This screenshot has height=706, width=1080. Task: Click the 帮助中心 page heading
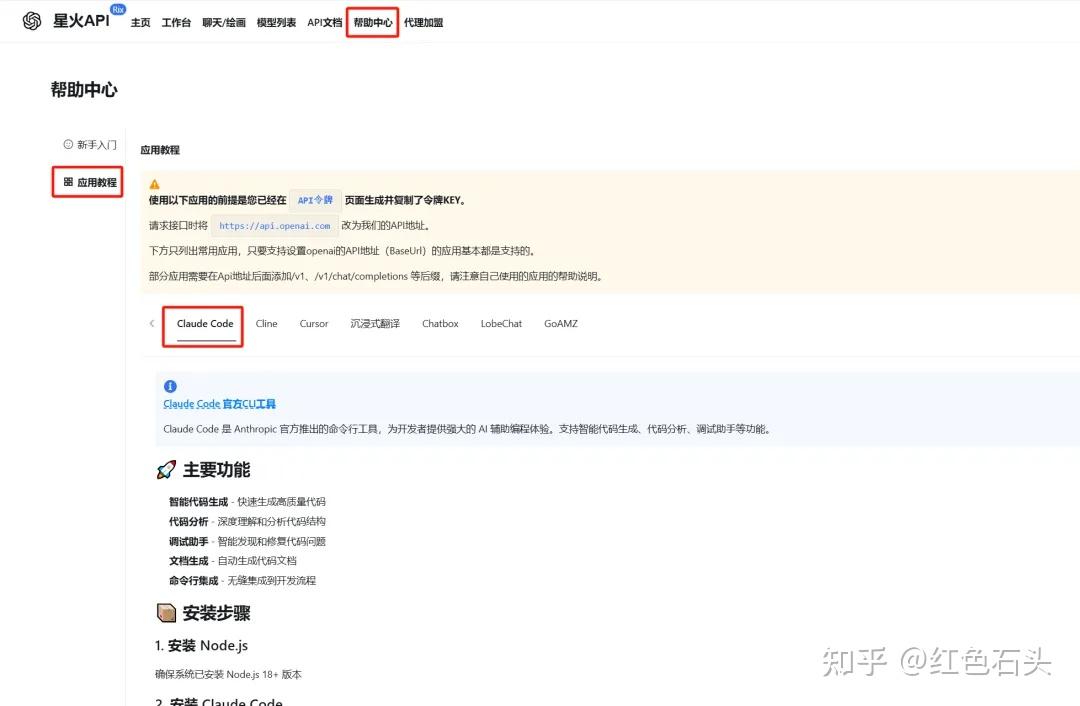pos(83,90)
